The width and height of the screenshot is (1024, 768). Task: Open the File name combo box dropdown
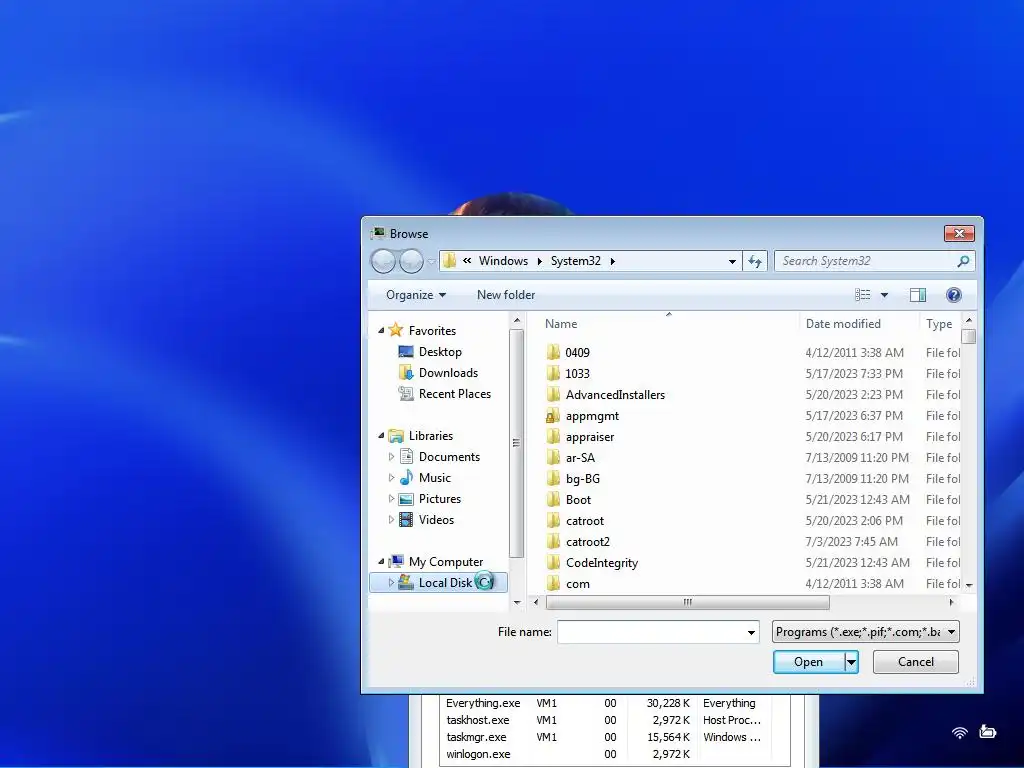pos(751,632)
